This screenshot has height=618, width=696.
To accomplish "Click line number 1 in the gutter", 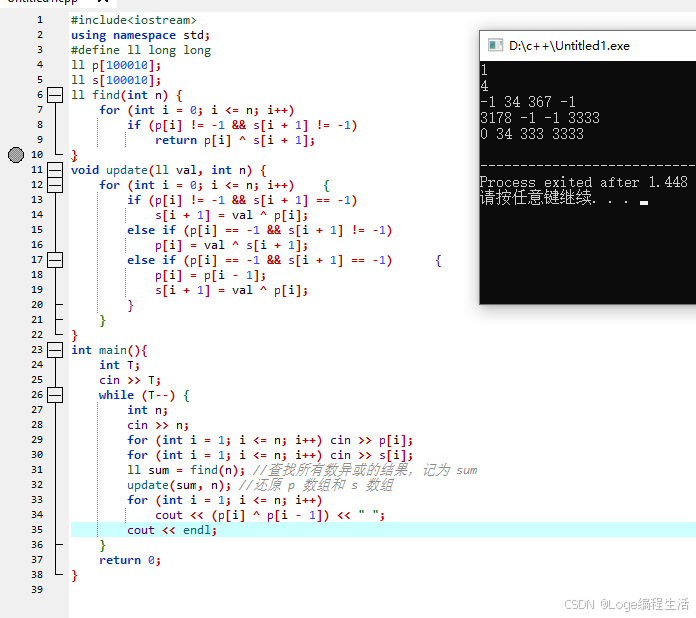I will pos(40,20).
